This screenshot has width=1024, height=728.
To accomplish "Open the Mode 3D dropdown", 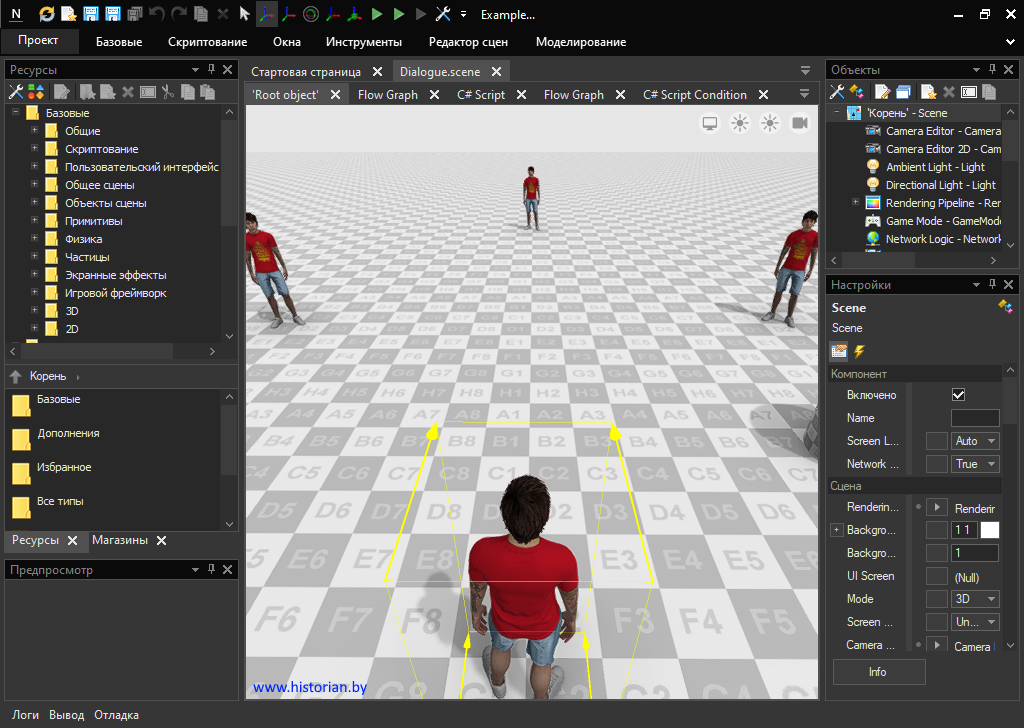I will tap(976, 599).
